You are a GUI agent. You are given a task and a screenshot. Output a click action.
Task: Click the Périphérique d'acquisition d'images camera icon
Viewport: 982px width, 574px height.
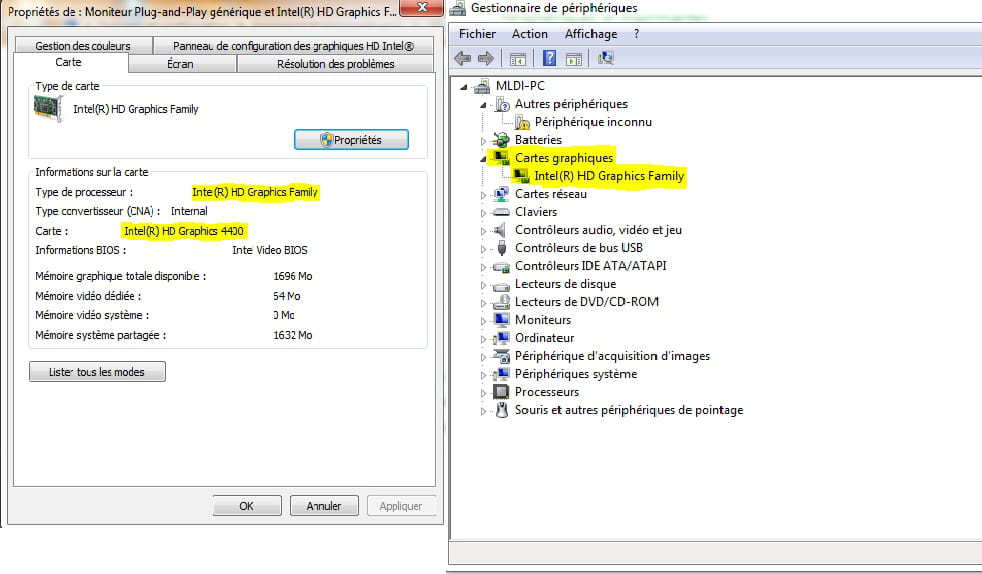coord(501,356)
